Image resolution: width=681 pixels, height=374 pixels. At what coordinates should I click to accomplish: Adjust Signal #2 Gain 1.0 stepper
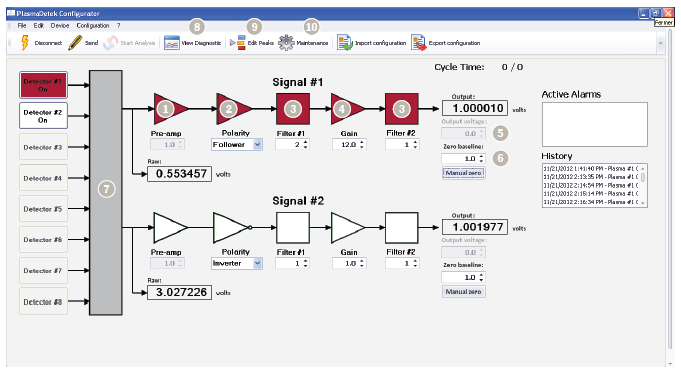362,263
